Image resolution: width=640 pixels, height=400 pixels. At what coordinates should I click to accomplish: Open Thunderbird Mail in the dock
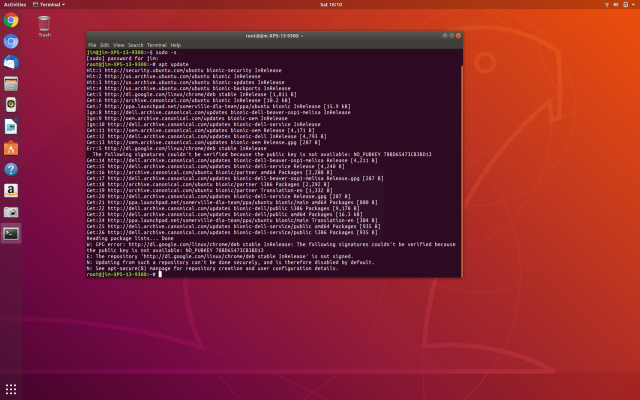click(11, 62)
